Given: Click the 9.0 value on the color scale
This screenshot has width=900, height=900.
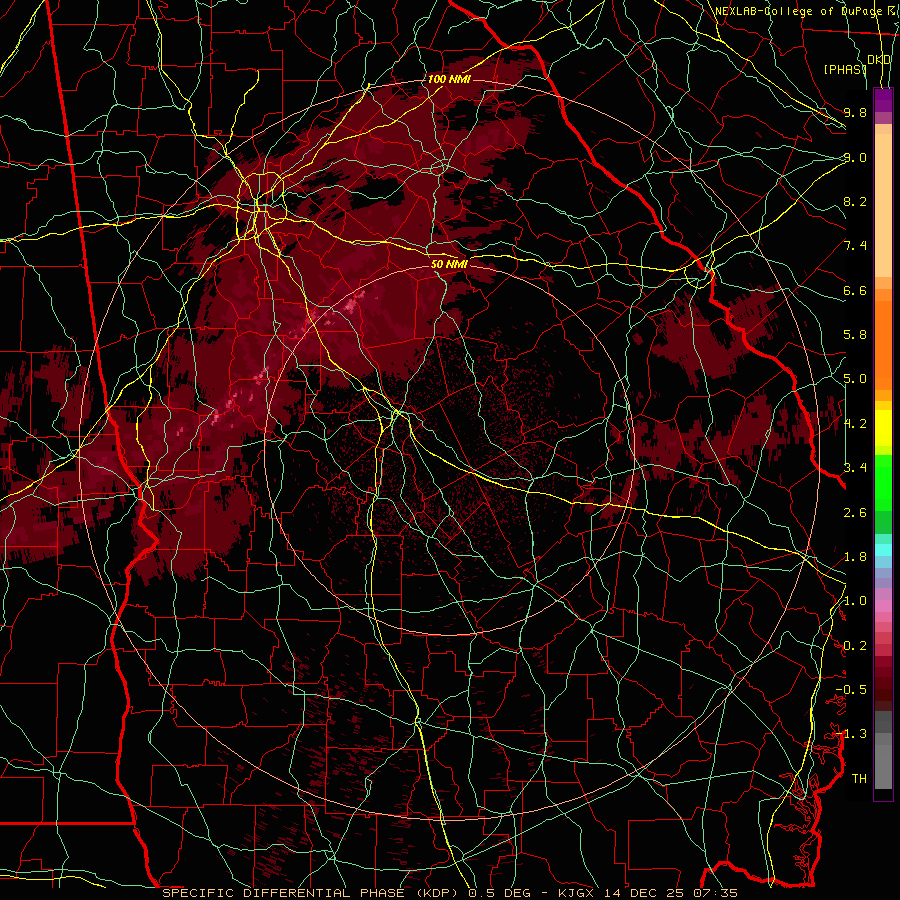Looking at the screenshot, I should pos(855,157).
